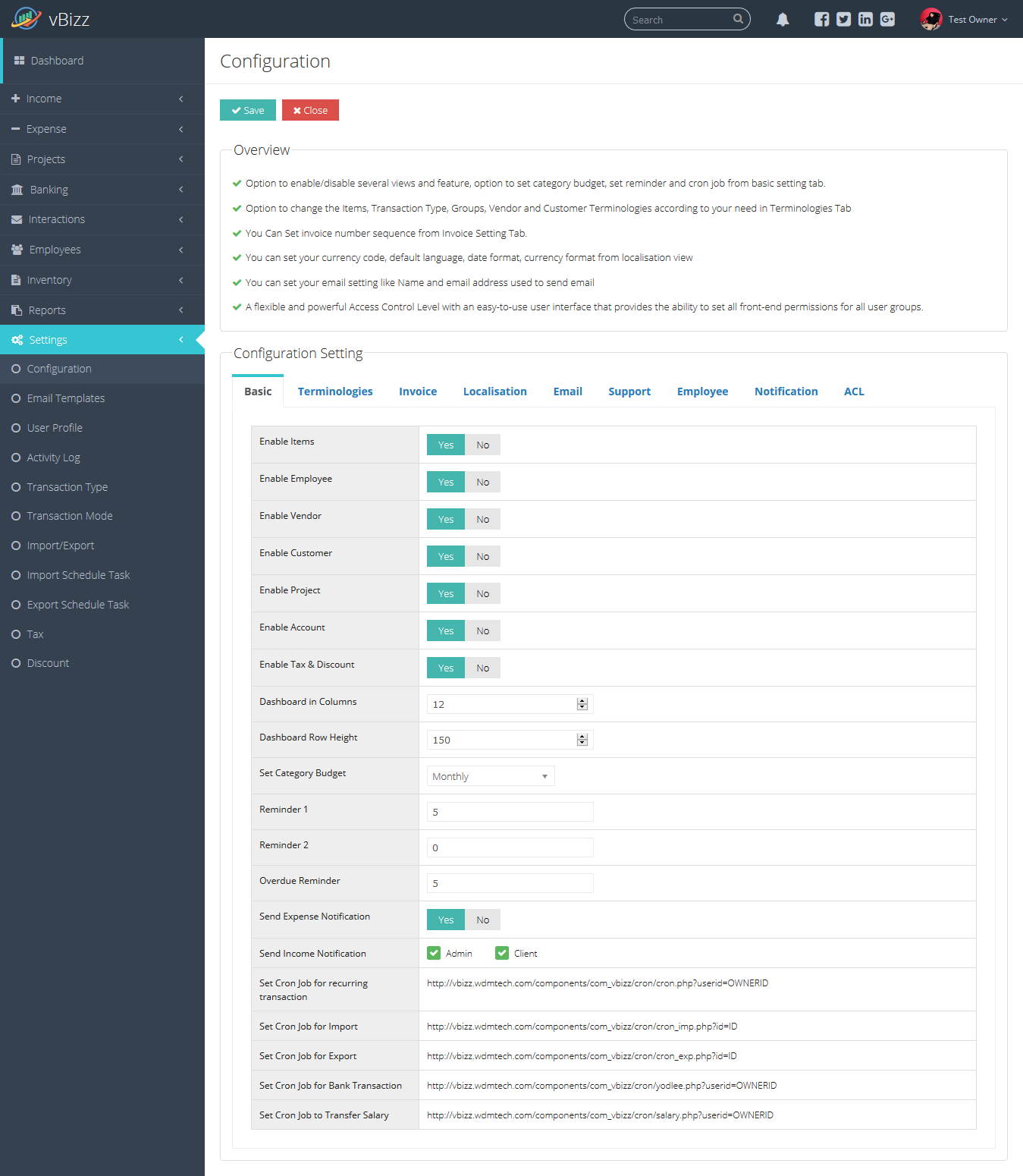Expand the Test Owner user menu

point(977,20)
